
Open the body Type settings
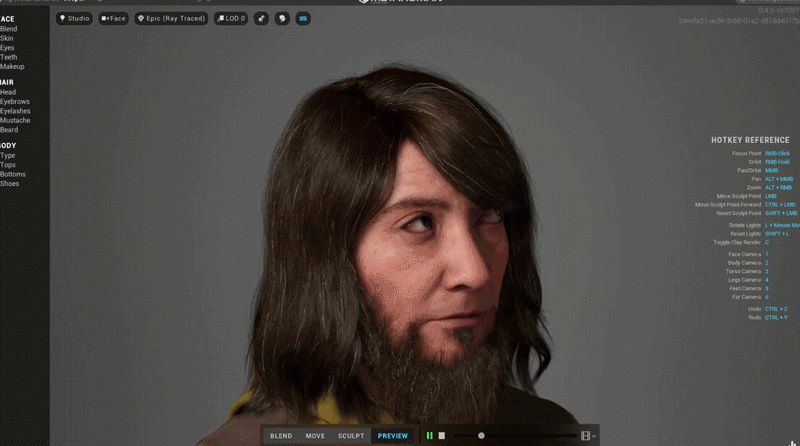(8, 156)
